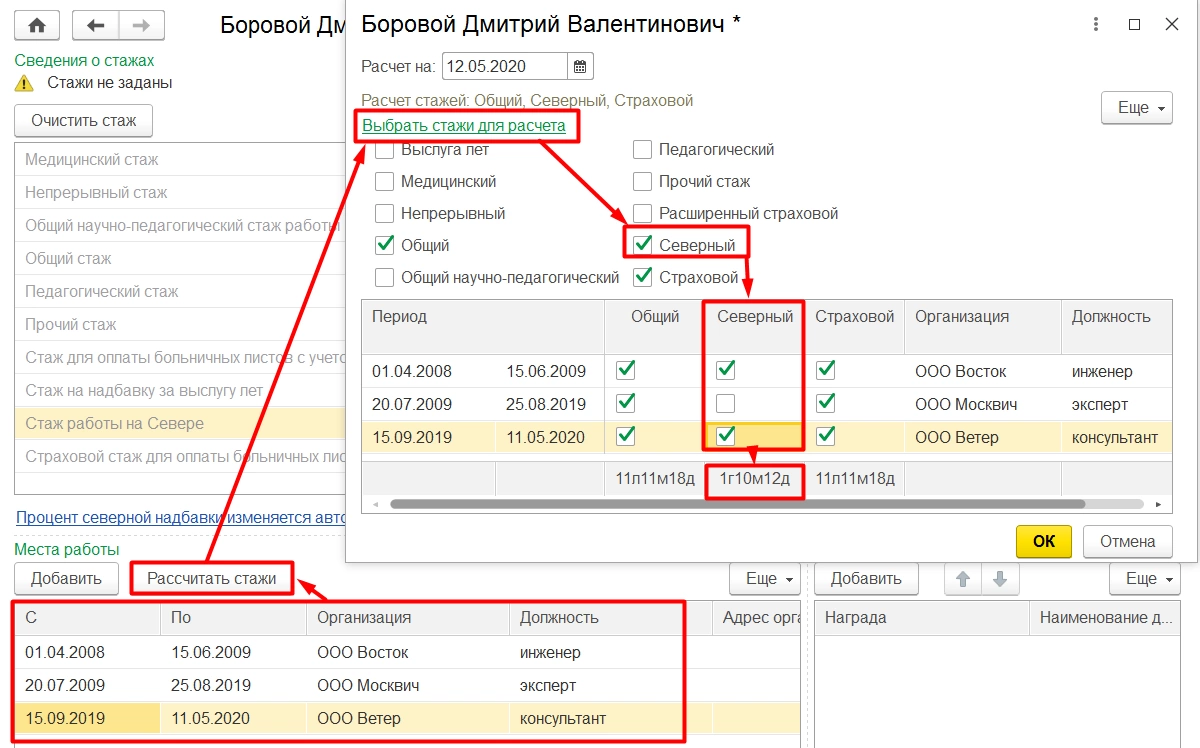The width and height of the screenshot is (1200, 748).
Task: Click Организация column header in dialog
Action: tap(982, 326)
